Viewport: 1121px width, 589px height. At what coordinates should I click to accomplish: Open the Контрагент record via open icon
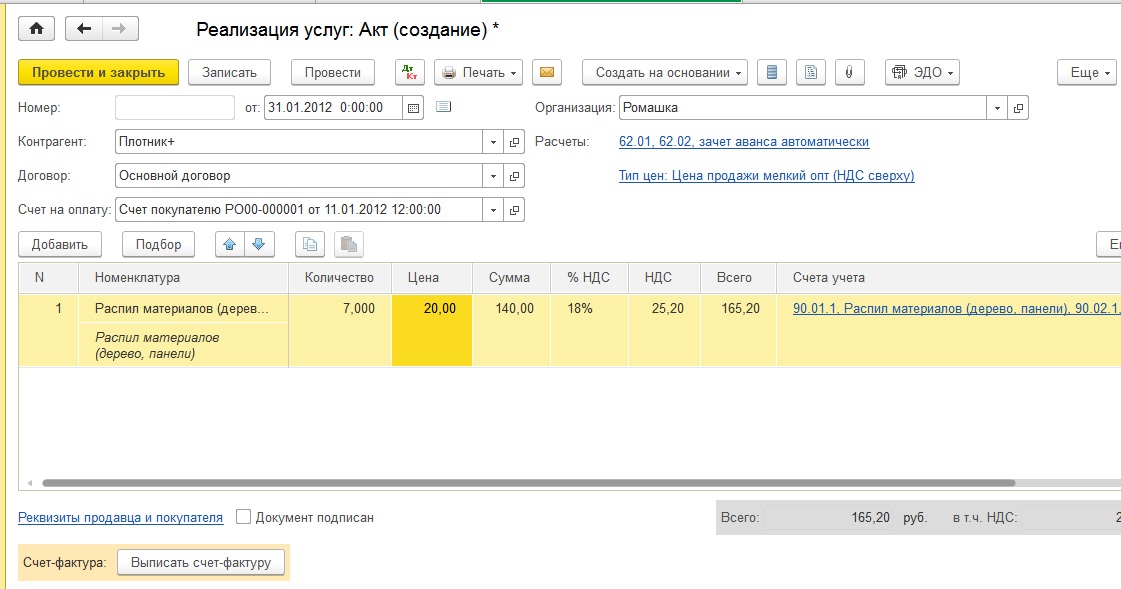(515, 142)
